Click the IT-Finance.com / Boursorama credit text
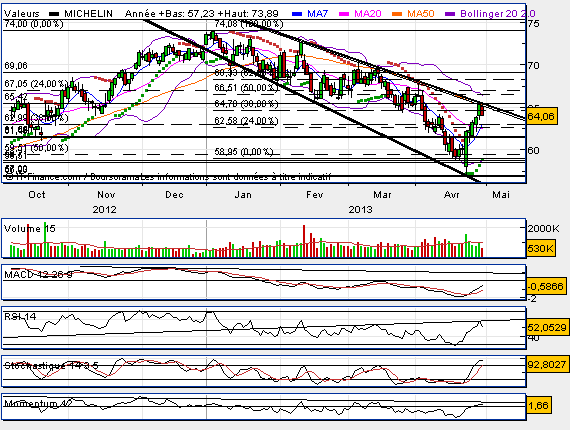570x430 pixels. point(168,177)
